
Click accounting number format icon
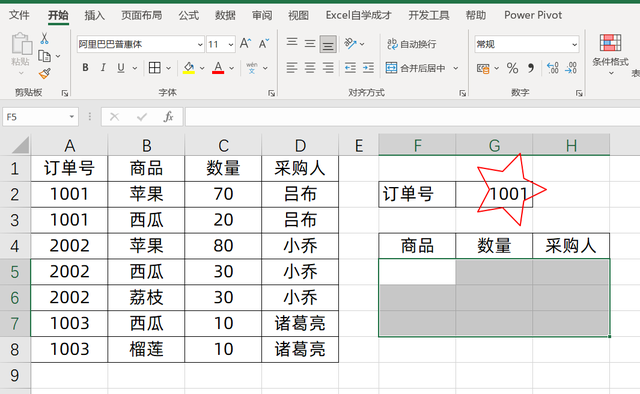(483, 68)
